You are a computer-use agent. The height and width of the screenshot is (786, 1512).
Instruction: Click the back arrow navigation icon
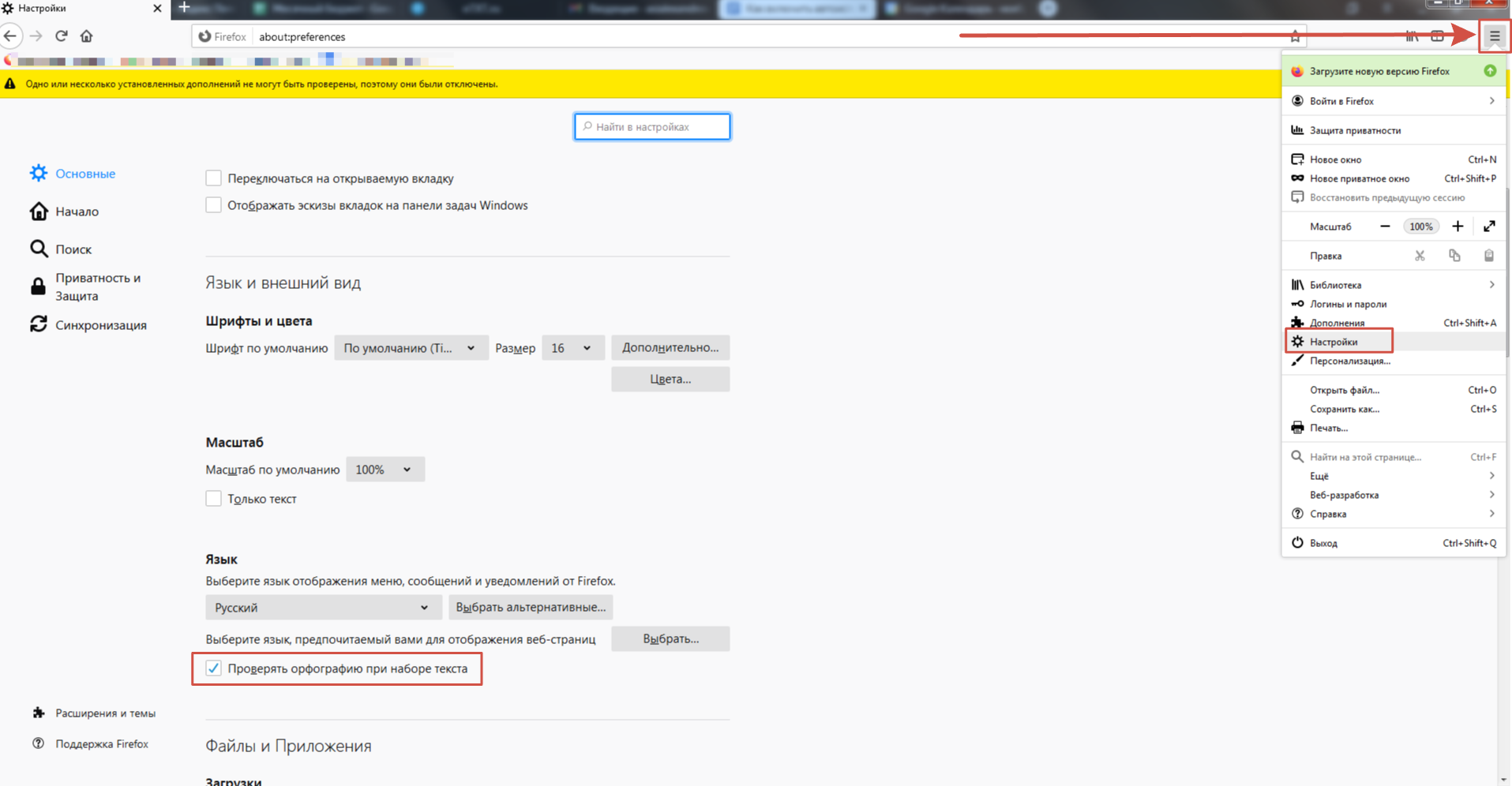click(x=11, y=36)
